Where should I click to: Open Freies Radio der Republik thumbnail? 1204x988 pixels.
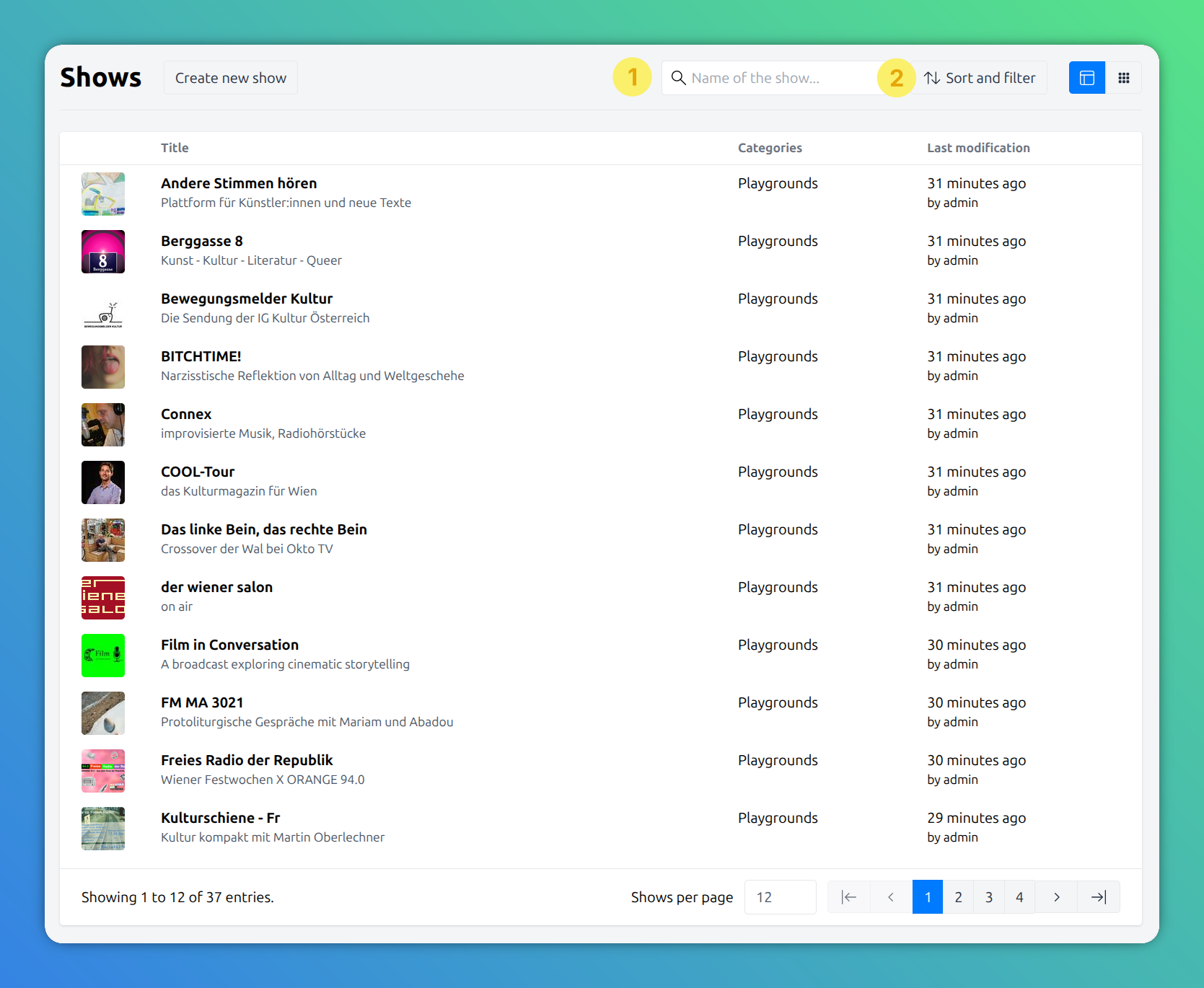coord(103,771)
